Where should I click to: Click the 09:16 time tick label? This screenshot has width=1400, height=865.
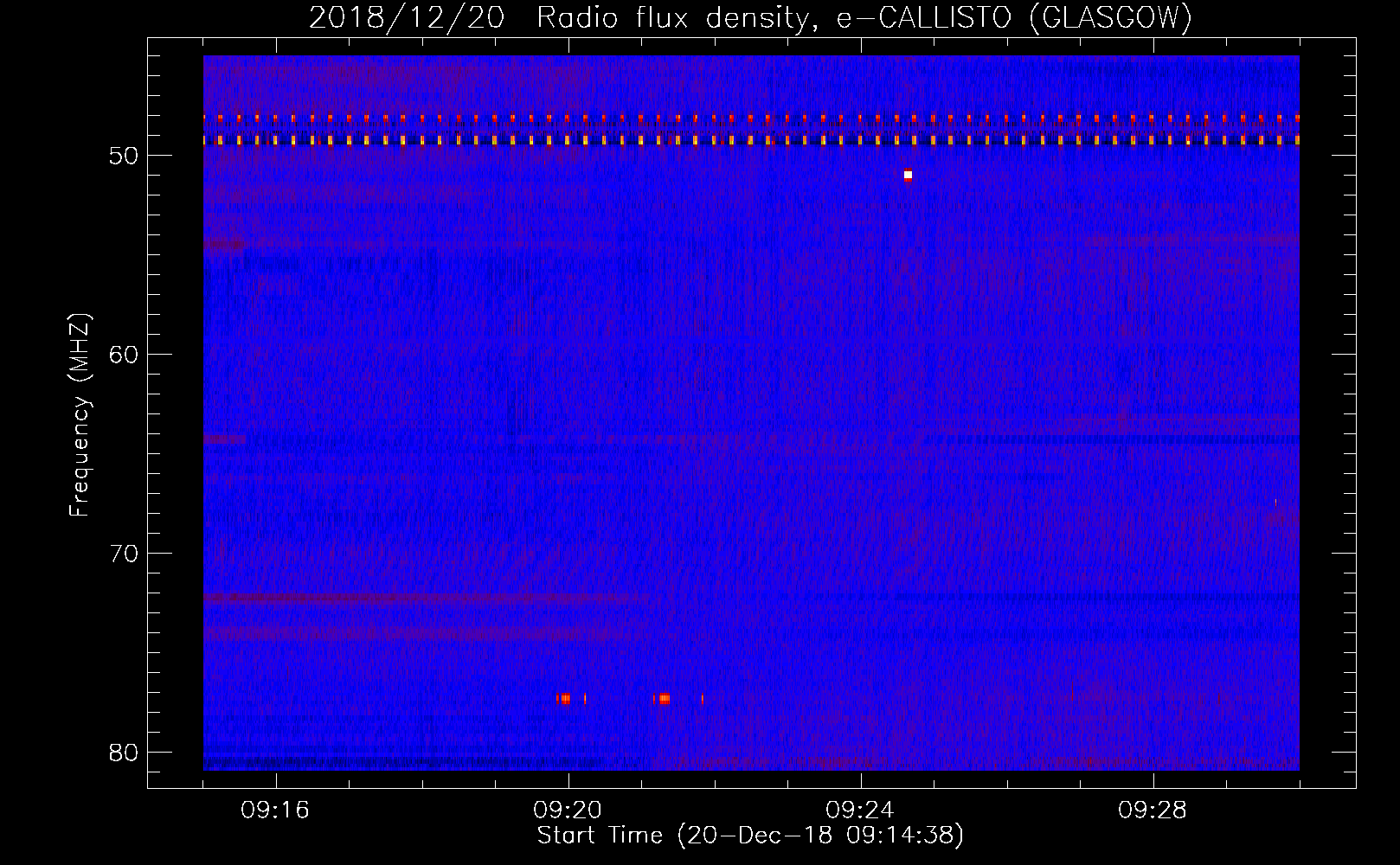pyautogui.click(x=275, y=811)
